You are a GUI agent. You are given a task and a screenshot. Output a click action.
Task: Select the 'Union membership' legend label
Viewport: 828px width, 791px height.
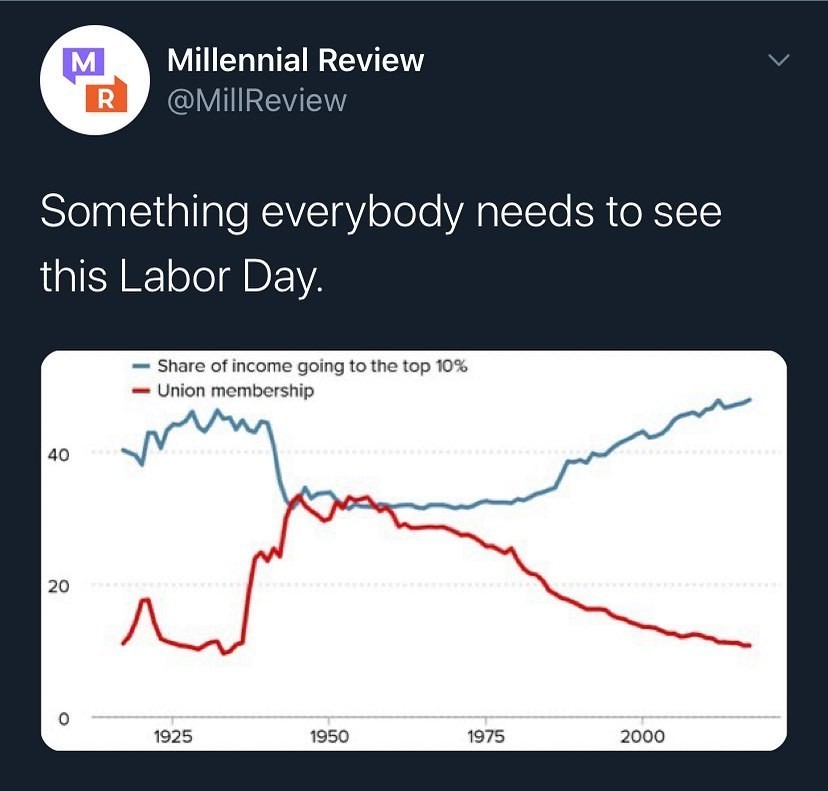[236, 391]
